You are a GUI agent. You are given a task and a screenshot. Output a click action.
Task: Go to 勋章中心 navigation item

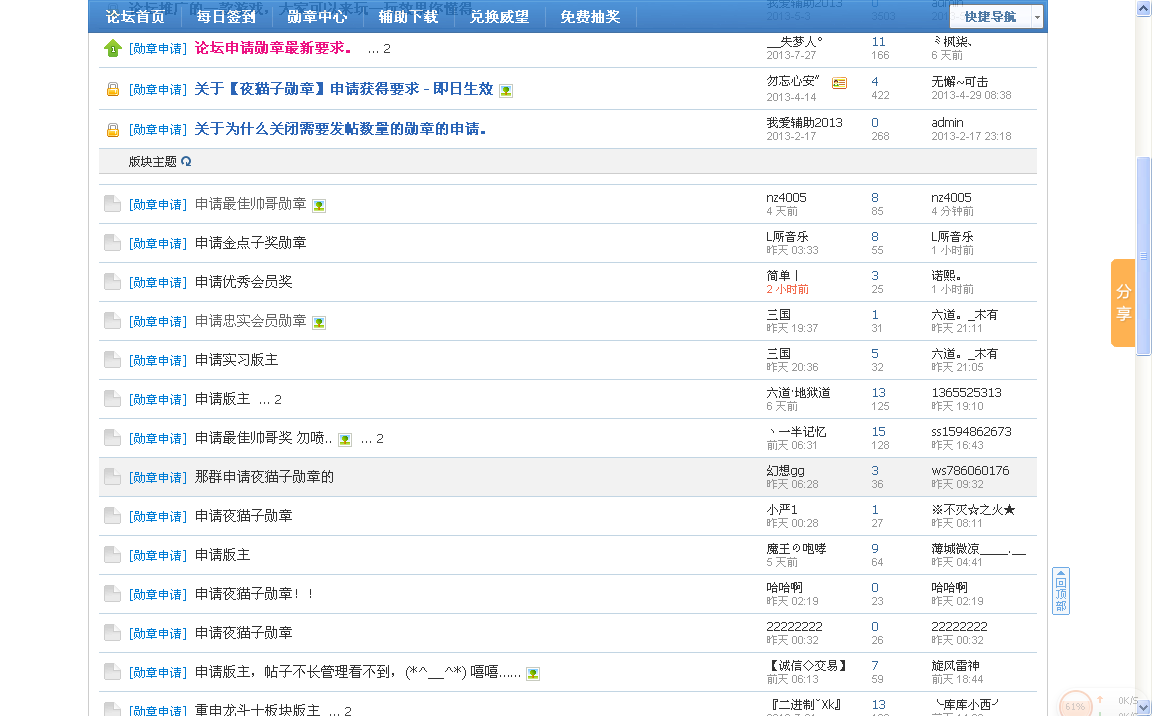[x=317, y=16]
